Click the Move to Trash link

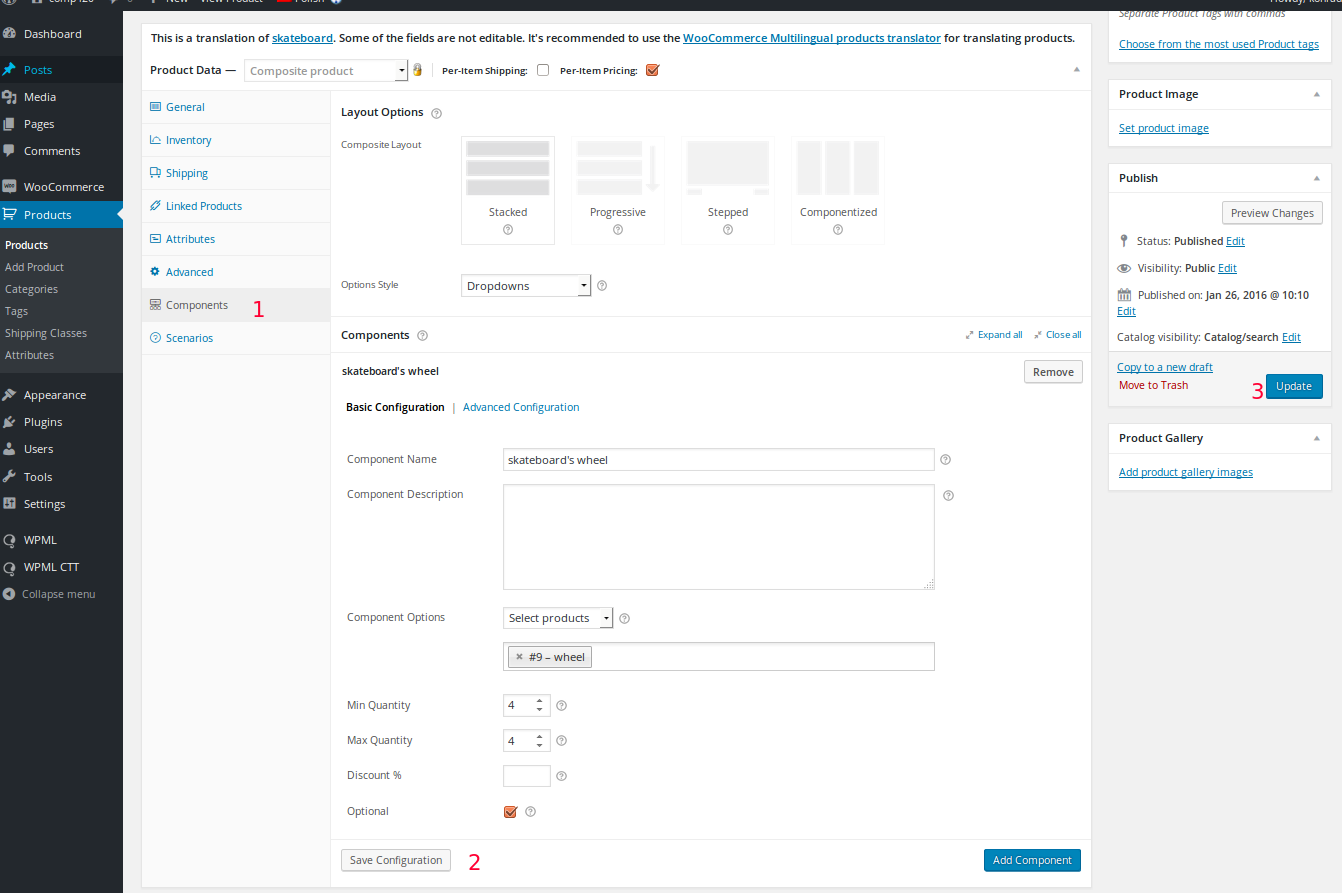pyautogui.click(x=1153, y=386)
